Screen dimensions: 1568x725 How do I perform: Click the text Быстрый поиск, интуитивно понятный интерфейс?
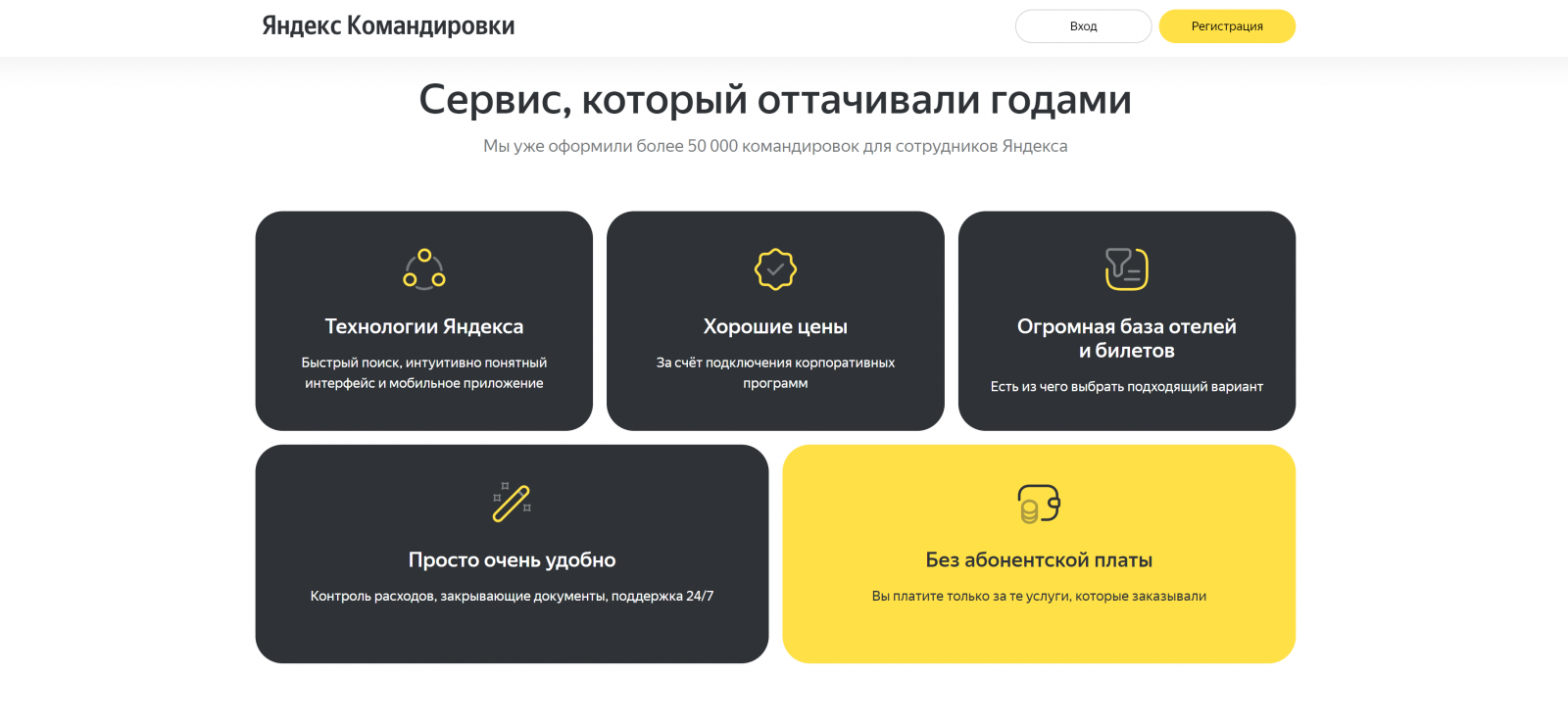pyautogui.click(x=424, y=373)
